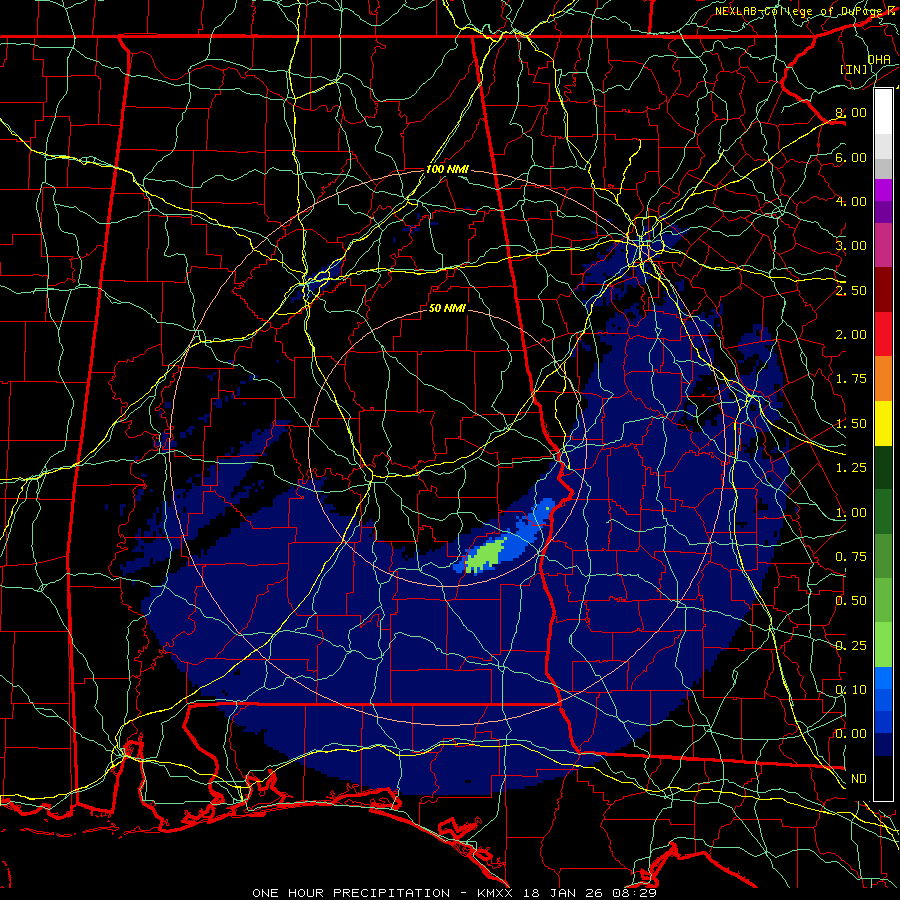This screenshot has width=900, height=900.
Task: Click the 2.50 legend value
Action: click(851, 290)
